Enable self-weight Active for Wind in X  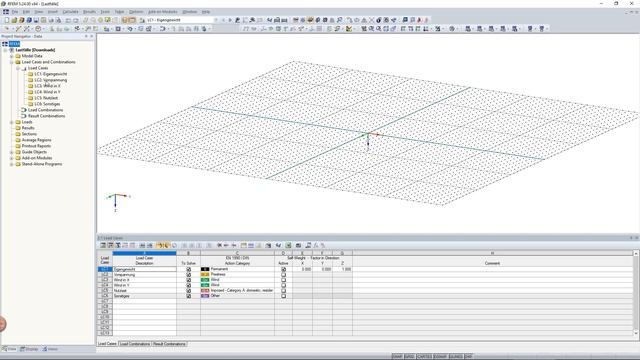(x=284, y=280)
